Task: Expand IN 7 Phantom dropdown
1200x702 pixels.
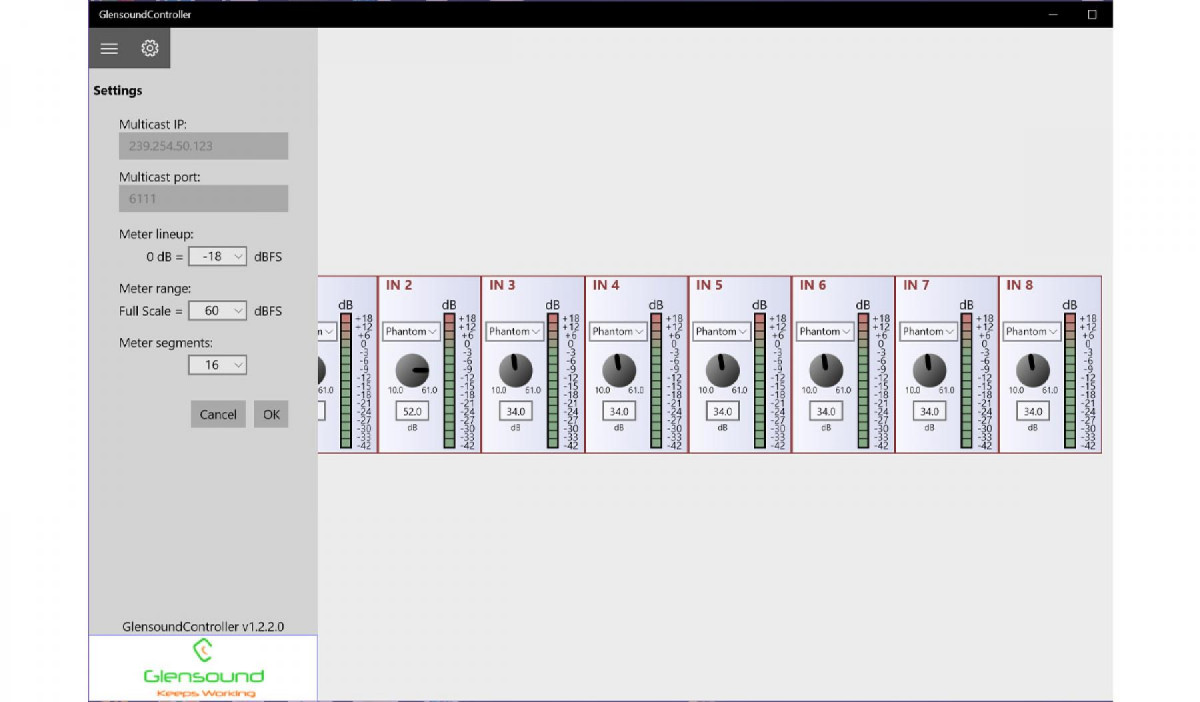Action: [x=929, y=331]
